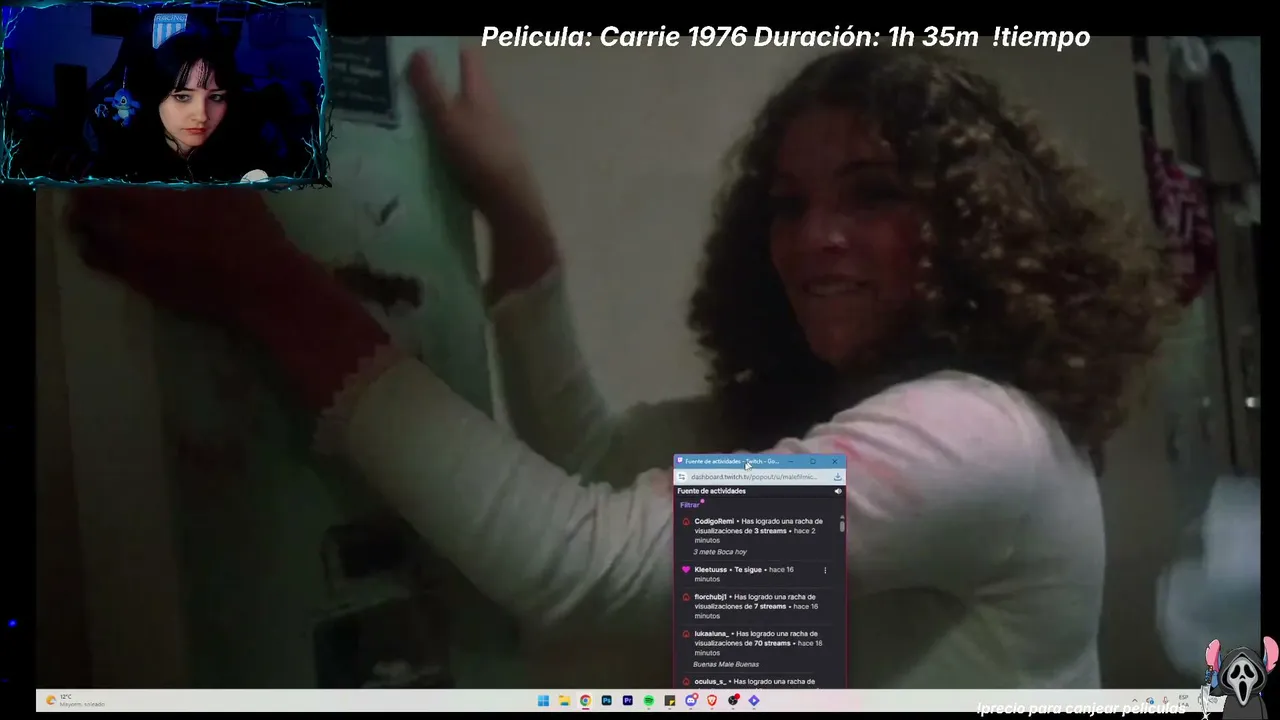Open Sticky Notes from the taskbar
Viewport: 1280px width, 720px height.
(670, 701)
